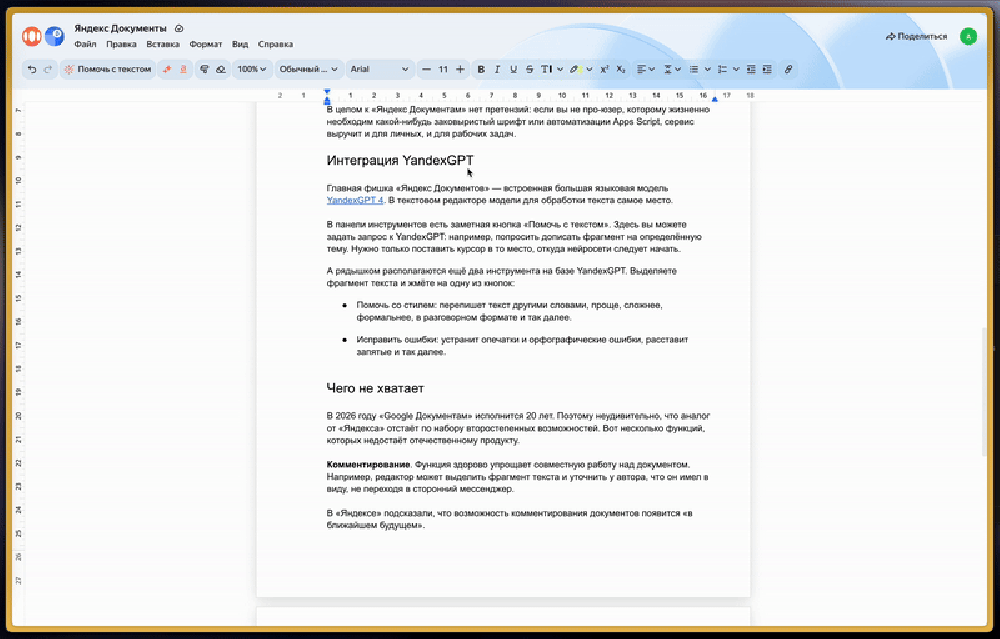Open the 'Вид' menu

240,44
